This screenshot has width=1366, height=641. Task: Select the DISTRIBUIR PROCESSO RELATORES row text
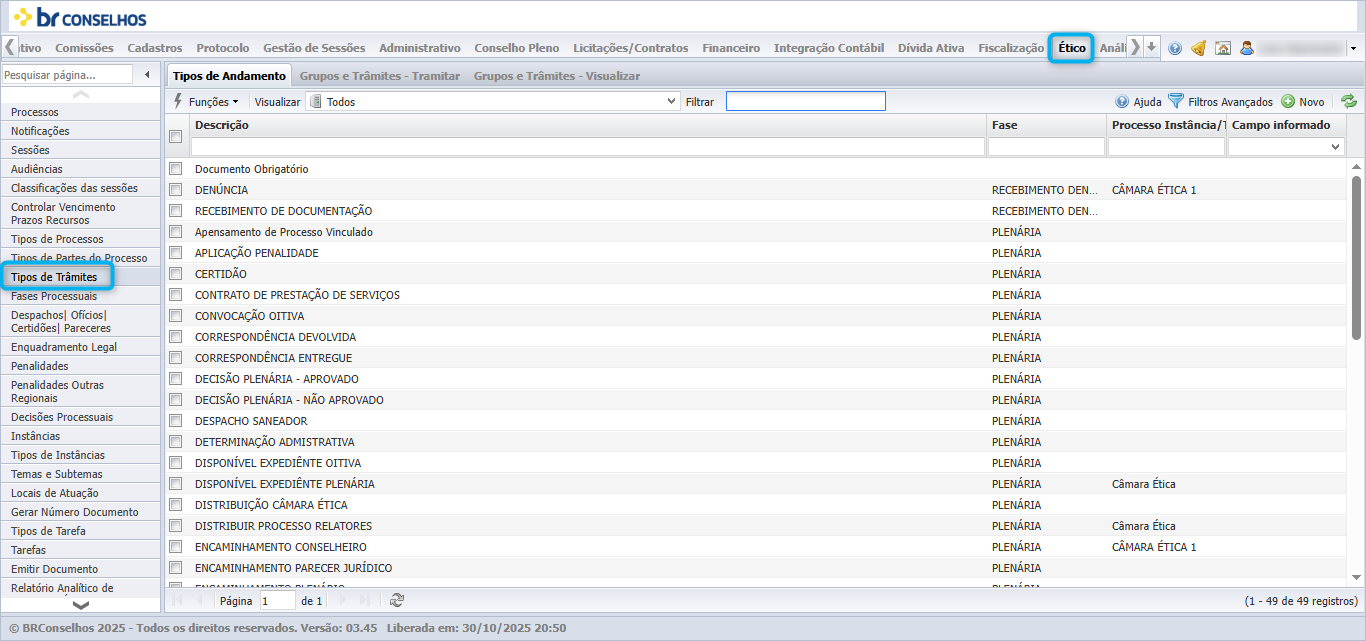click(284, 526)
